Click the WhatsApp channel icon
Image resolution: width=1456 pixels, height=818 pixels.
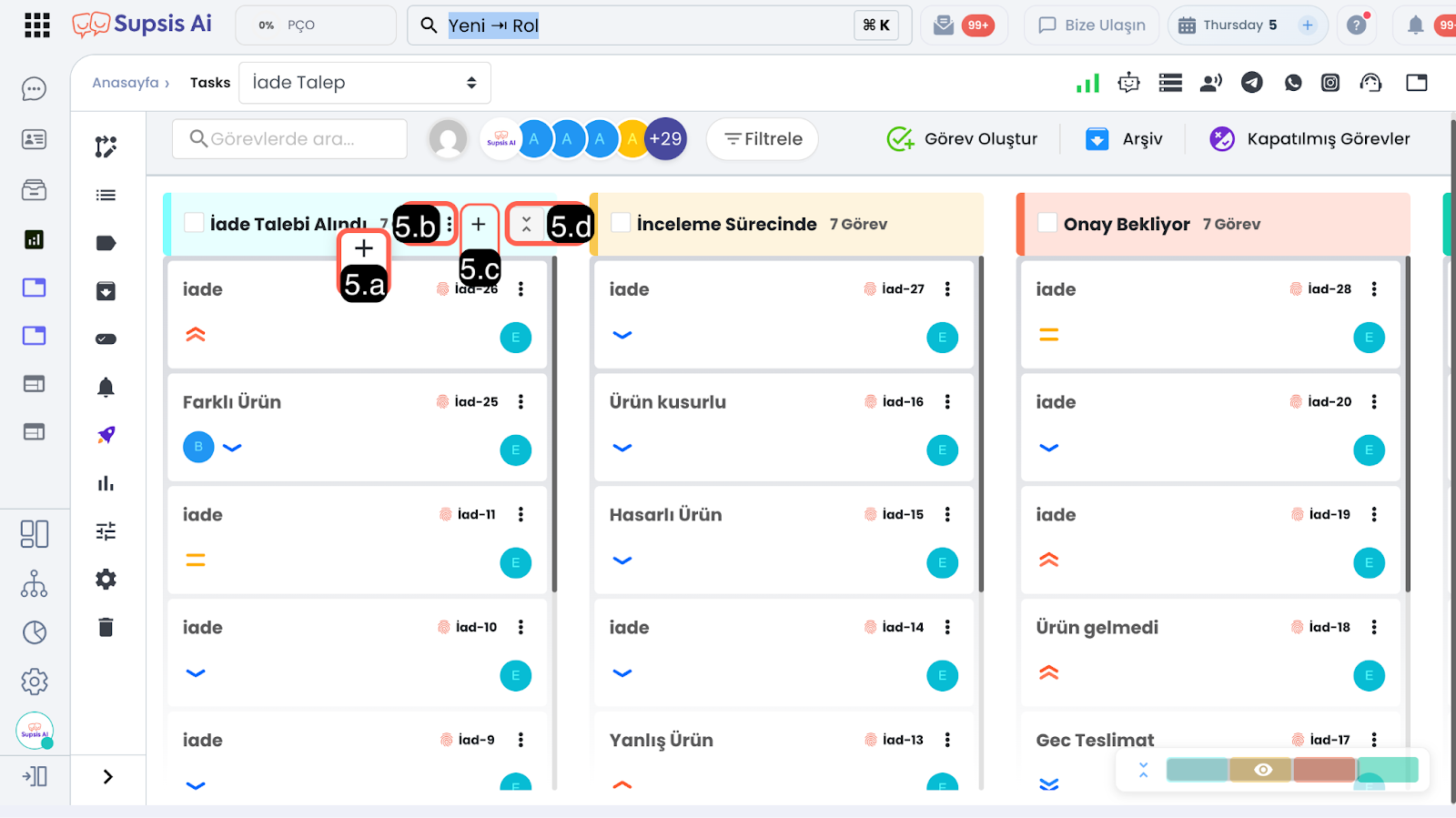[x=1293, y=83]
